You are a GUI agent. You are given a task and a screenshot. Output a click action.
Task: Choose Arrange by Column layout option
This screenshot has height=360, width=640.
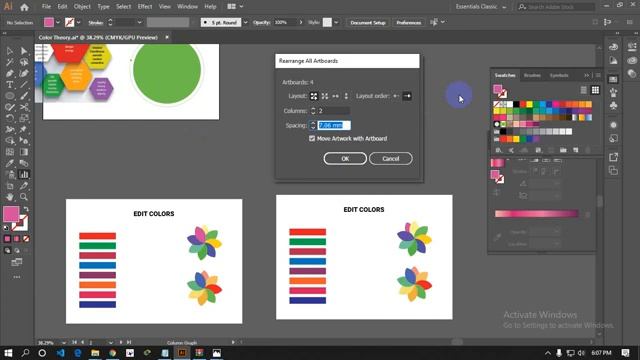346,96
